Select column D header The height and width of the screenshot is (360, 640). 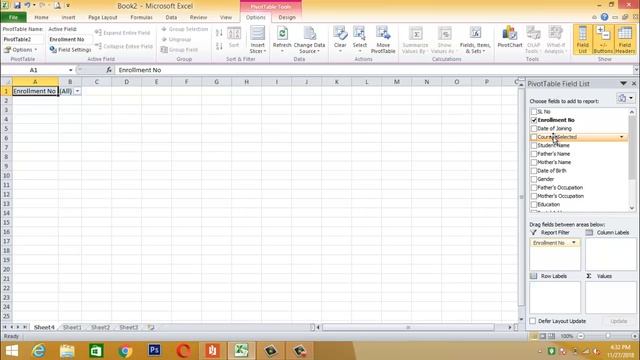pos(127,82)
